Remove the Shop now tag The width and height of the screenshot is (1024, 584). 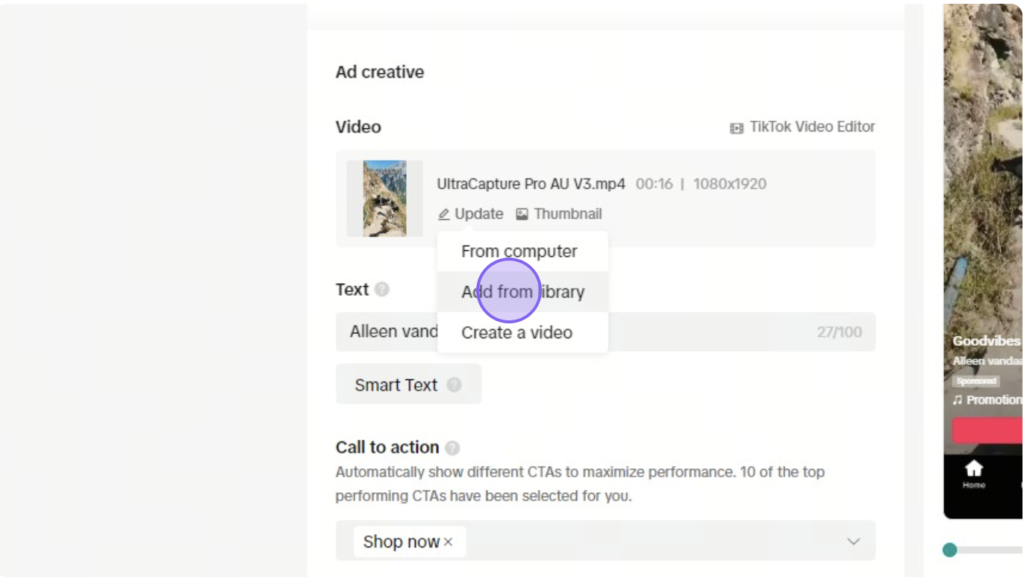(x=448, y=542)
